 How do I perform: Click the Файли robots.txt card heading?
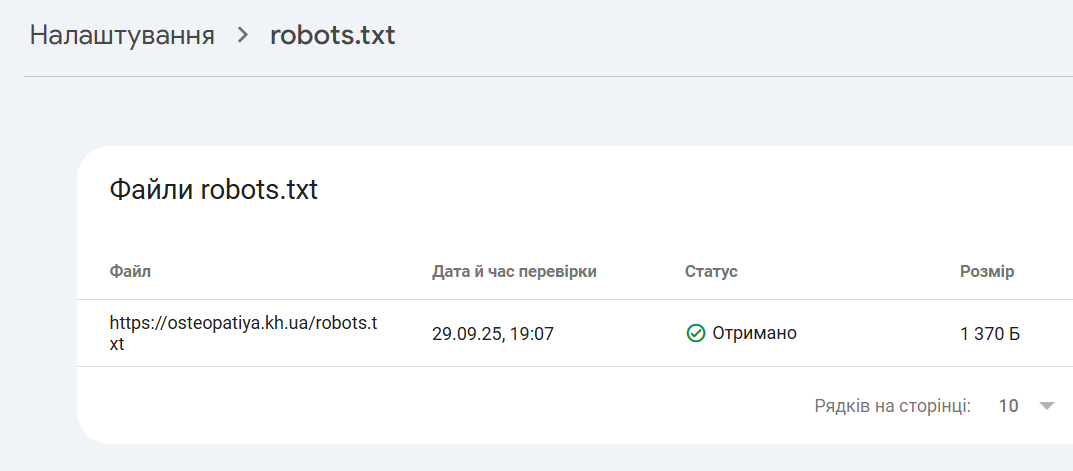[213, 189]
